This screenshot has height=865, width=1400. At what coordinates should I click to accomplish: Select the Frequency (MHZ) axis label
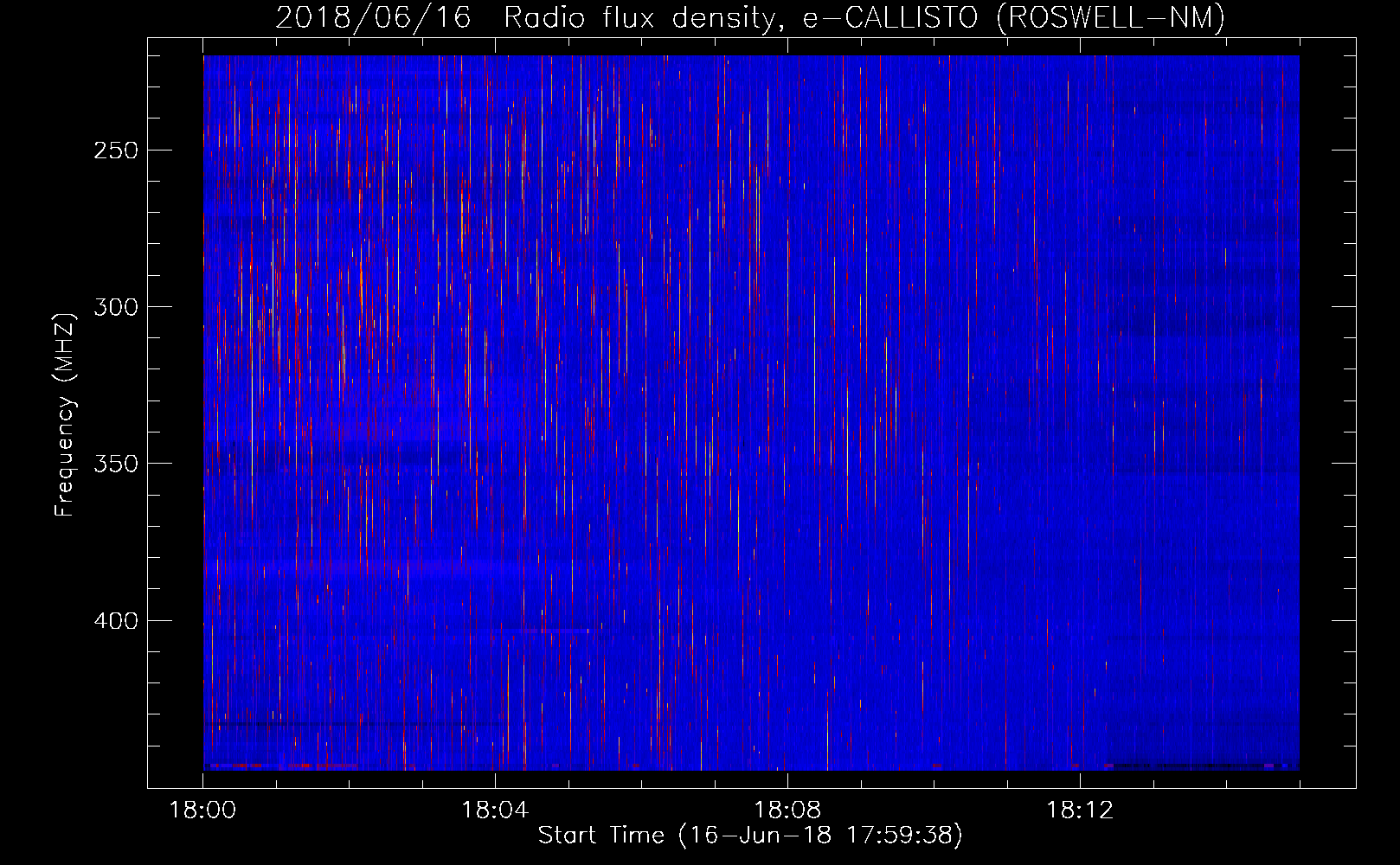(65, 414)
